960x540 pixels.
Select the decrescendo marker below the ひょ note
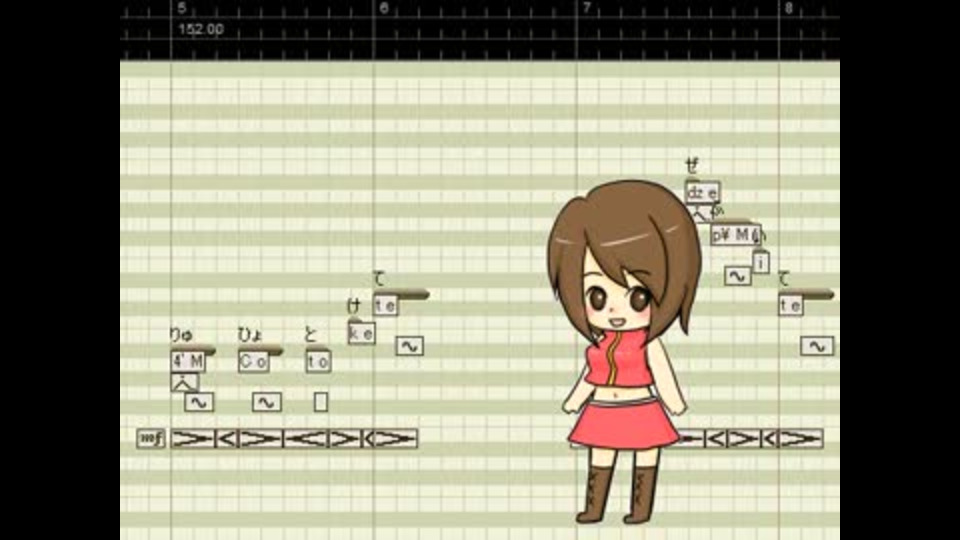(x=261, y=438)
